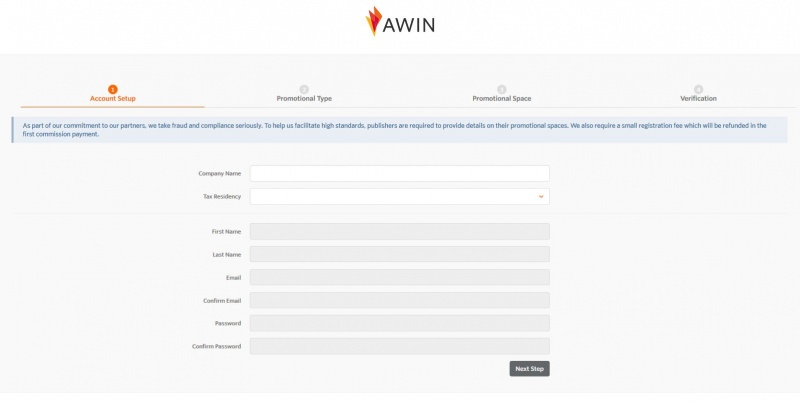Viewport: 800px width, 403px height.
Task: Click the Confirm Email field
Action: click(399, 300)
